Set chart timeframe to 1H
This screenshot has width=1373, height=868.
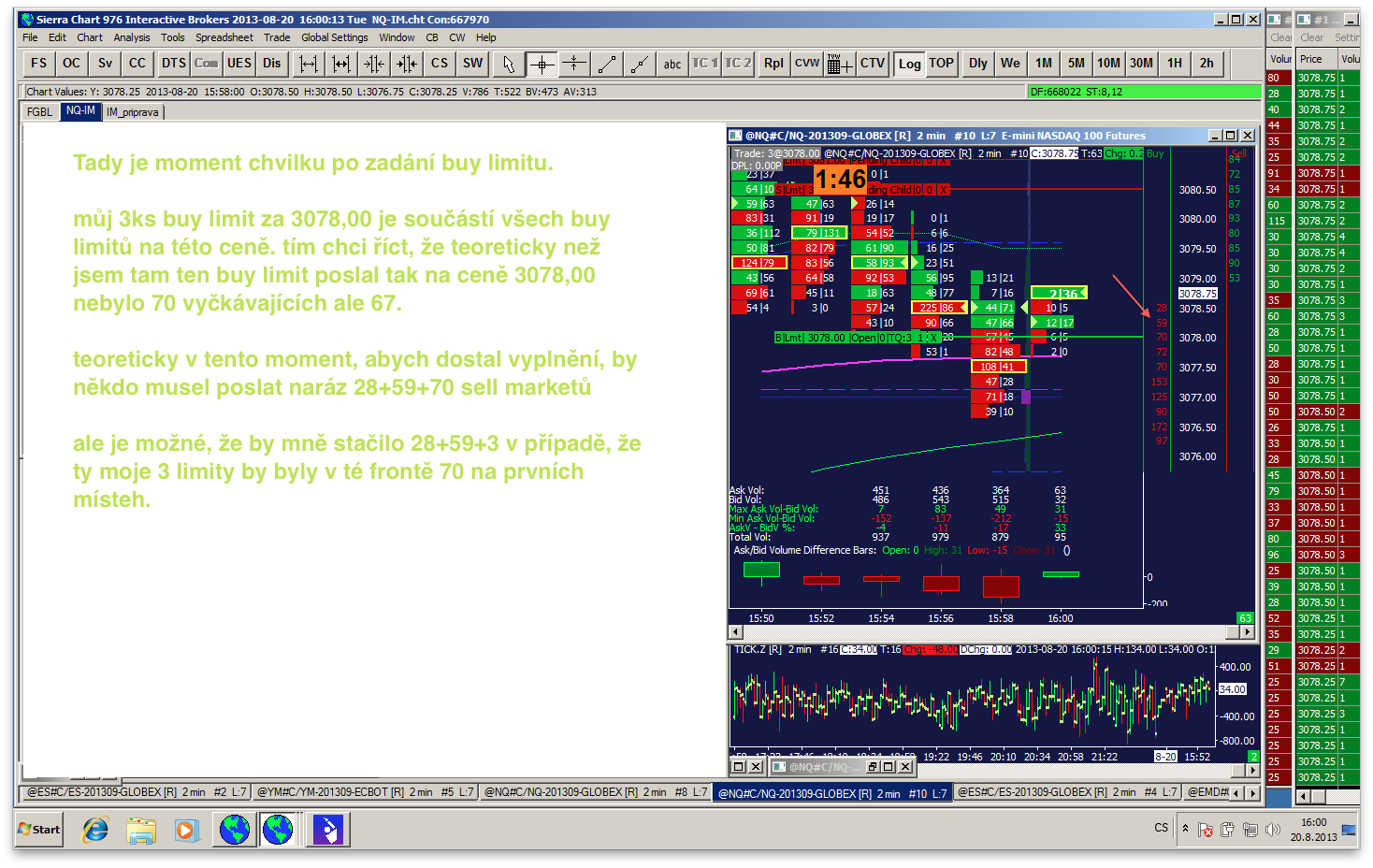[1175, 64]
